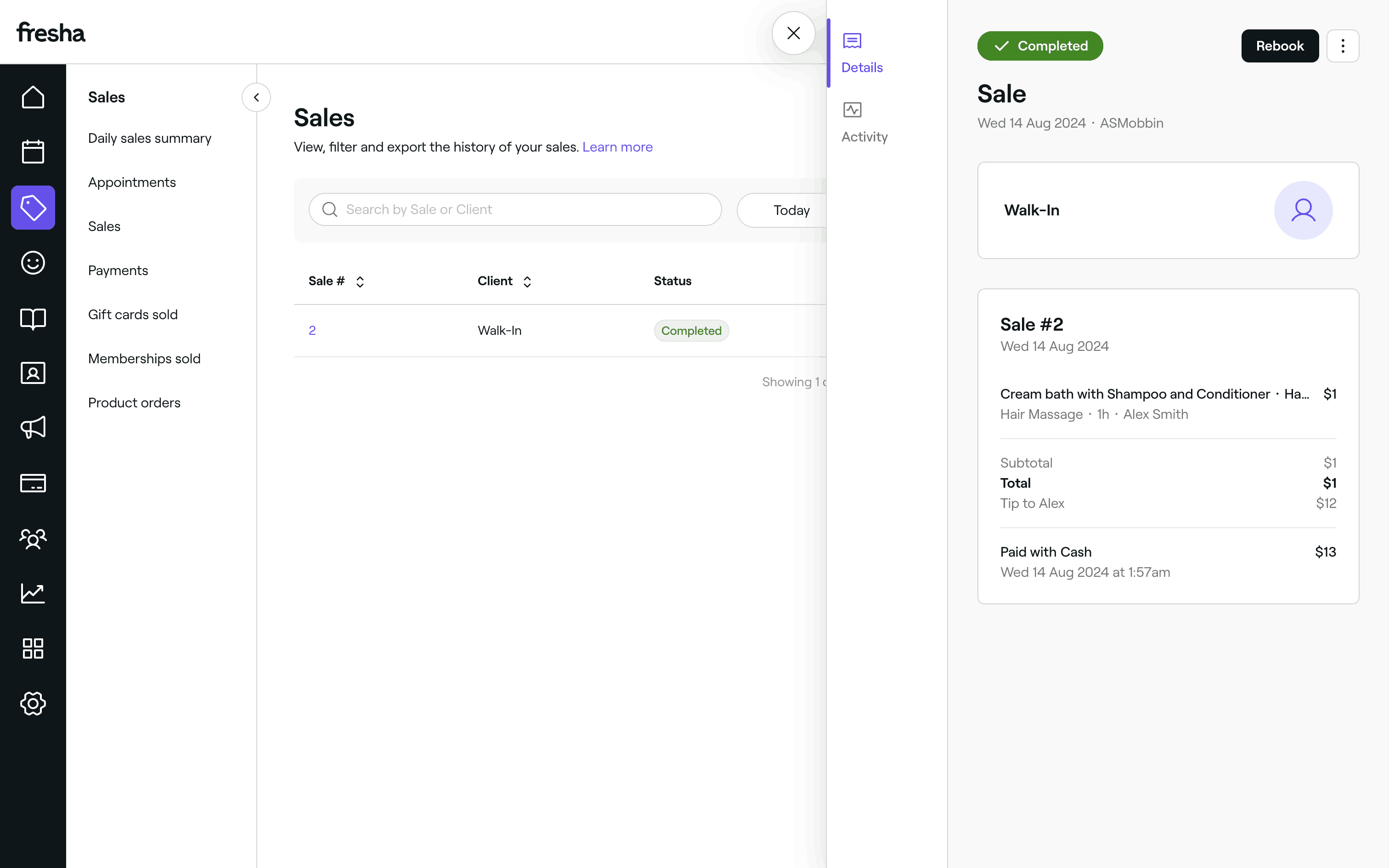This screenshot has width=1389, height=868.
Task: Close the sale details panel
Action: click(x=793, y=33)
